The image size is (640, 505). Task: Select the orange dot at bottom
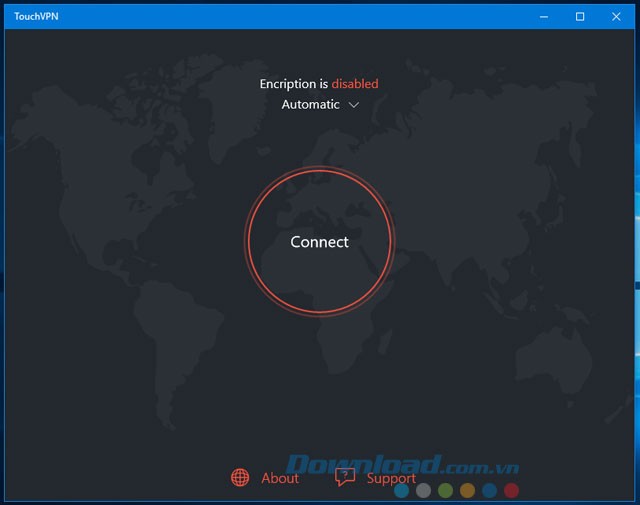[468, 490]
